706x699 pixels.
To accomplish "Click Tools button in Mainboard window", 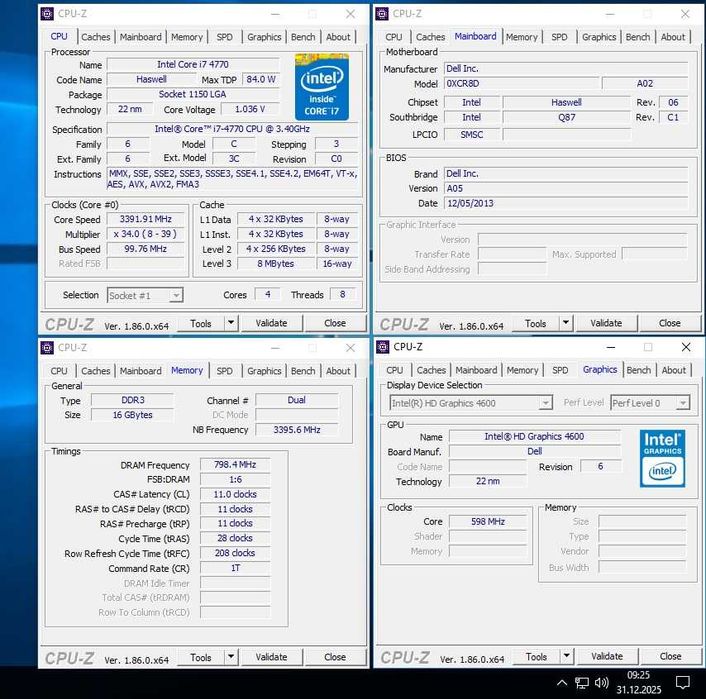I will point(535,323).
